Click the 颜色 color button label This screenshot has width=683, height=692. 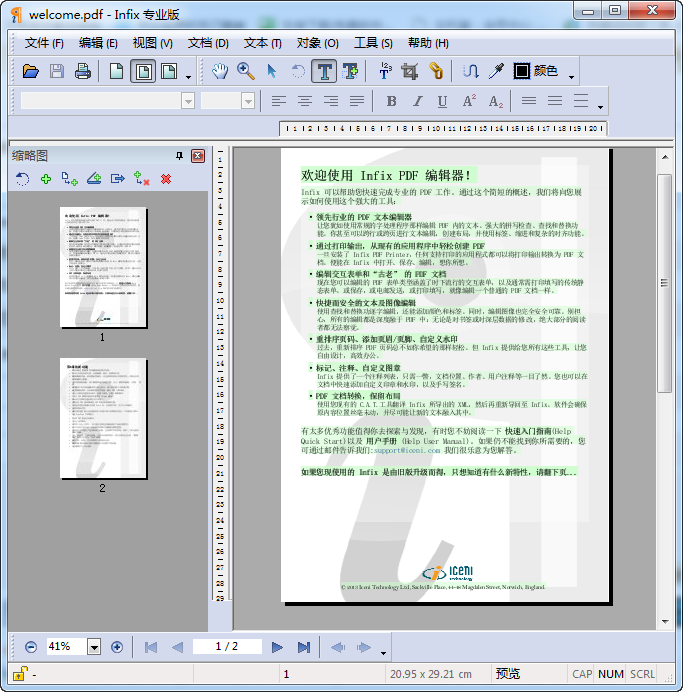(x=545, y=71)
